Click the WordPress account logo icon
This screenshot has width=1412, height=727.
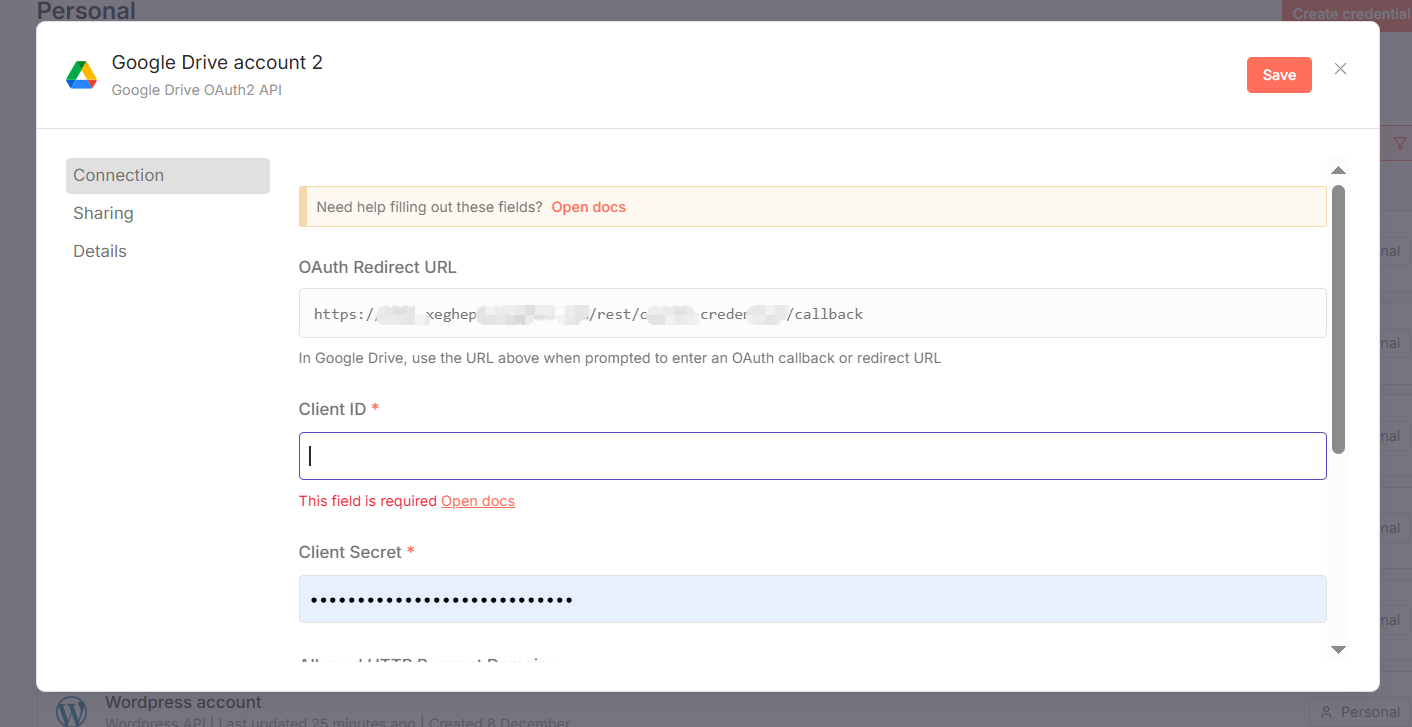click(71, 710)
